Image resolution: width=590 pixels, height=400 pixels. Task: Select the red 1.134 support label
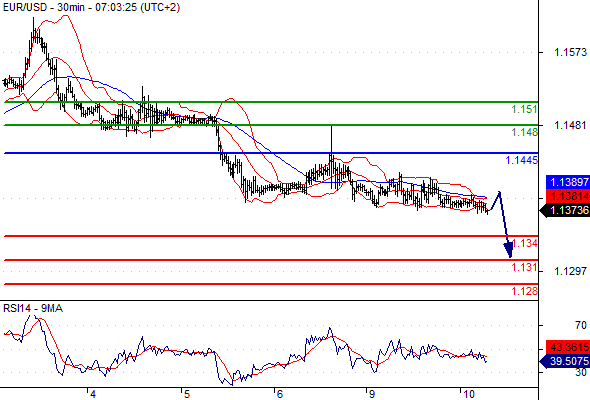[x=525, y=243]
